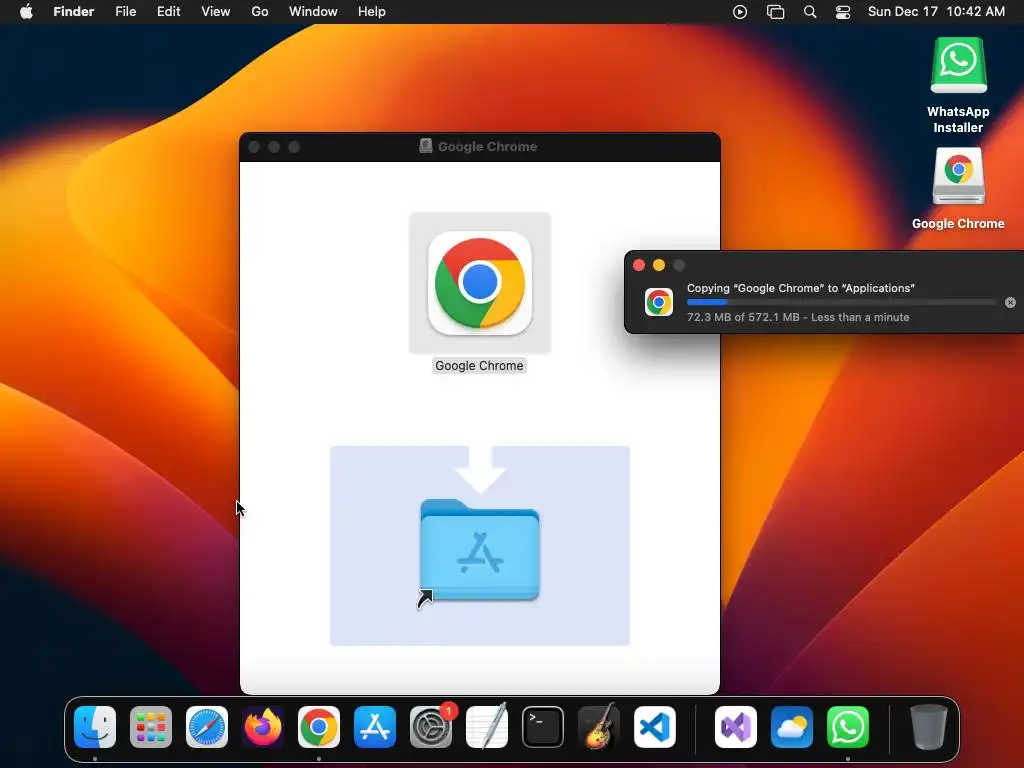Open the Weather app from the Dock

792,727
